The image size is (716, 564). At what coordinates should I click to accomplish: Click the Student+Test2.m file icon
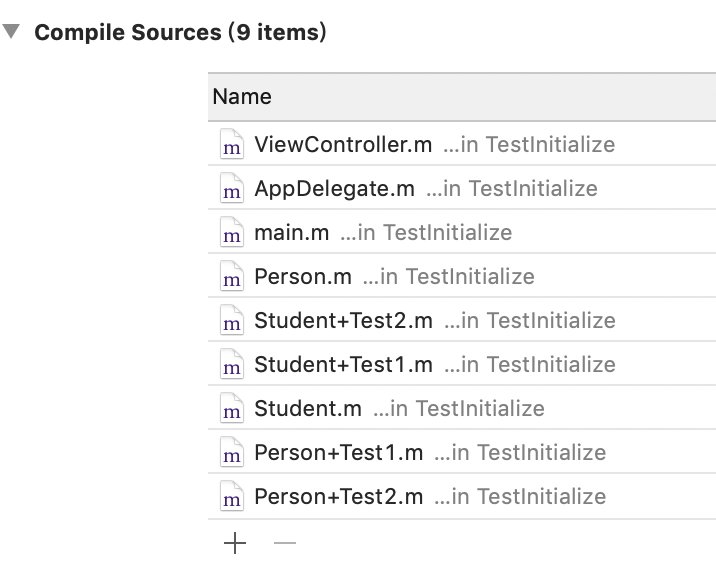232,321
